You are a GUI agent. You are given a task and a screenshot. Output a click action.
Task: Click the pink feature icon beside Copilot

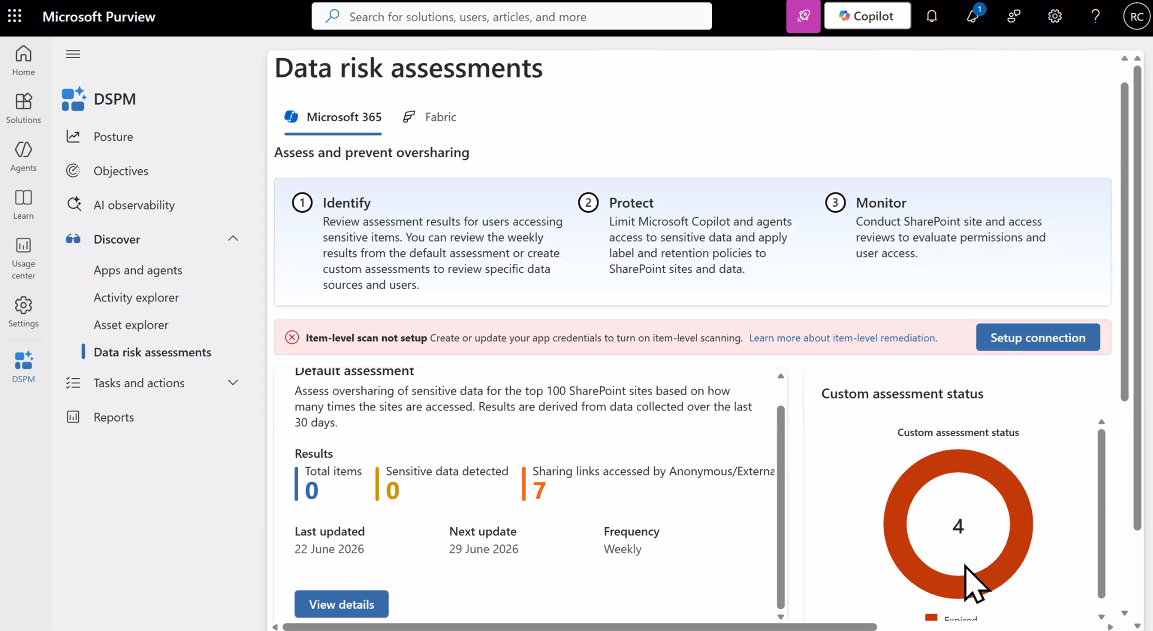point(803,16)
